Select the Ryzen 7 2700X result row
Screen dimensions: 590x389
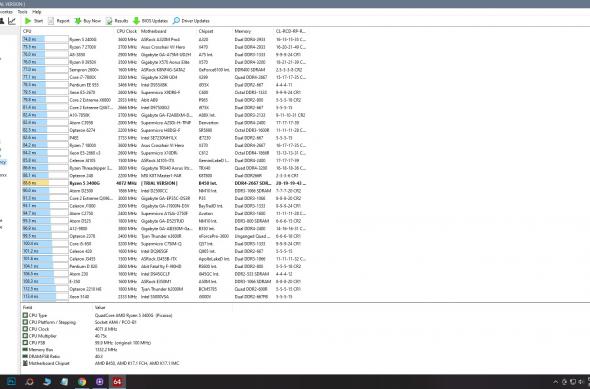(x=164, y=47)
